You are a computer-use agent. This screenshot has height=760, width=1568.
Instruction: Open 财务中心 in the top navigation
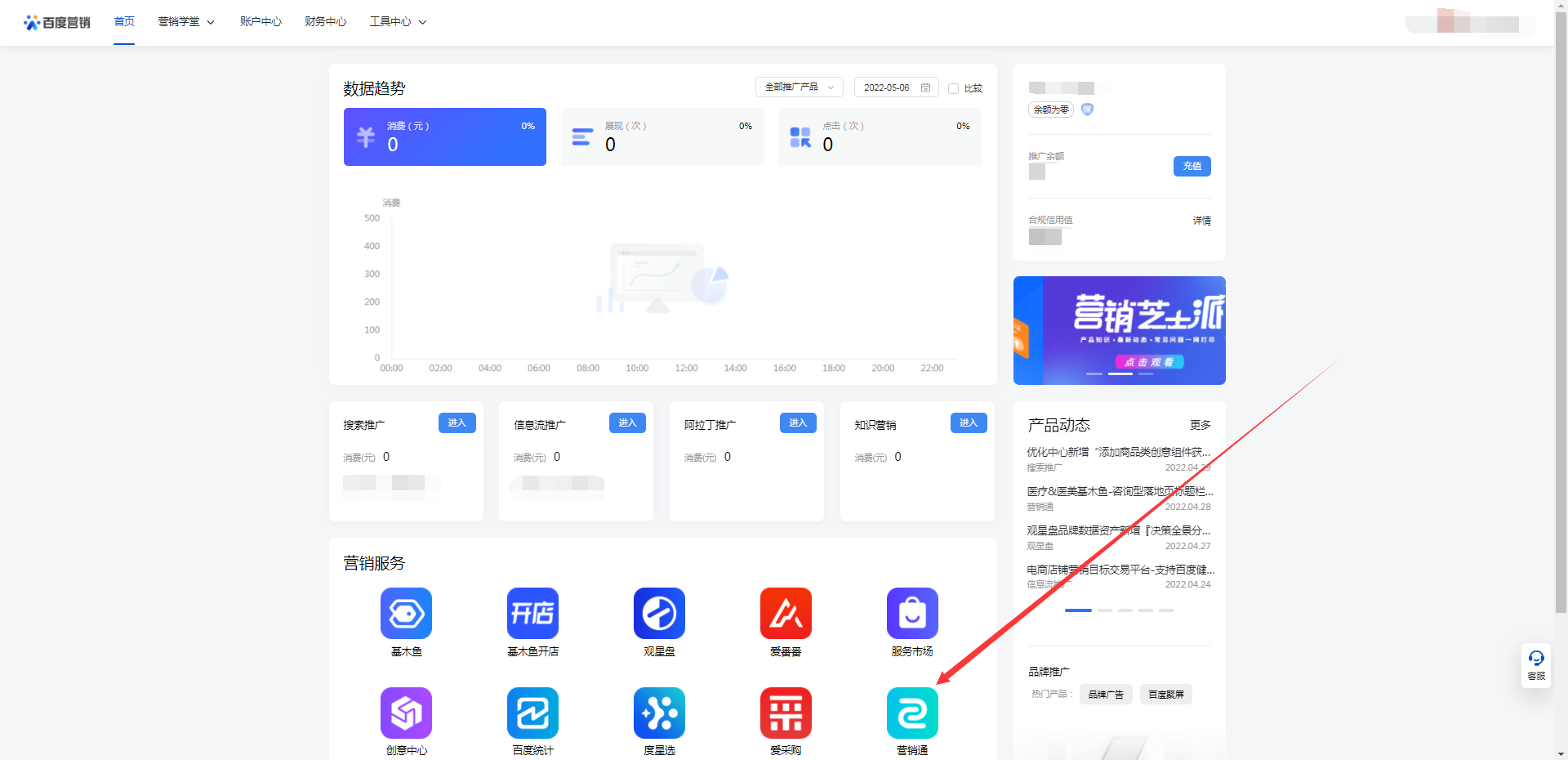click(325, 22)
